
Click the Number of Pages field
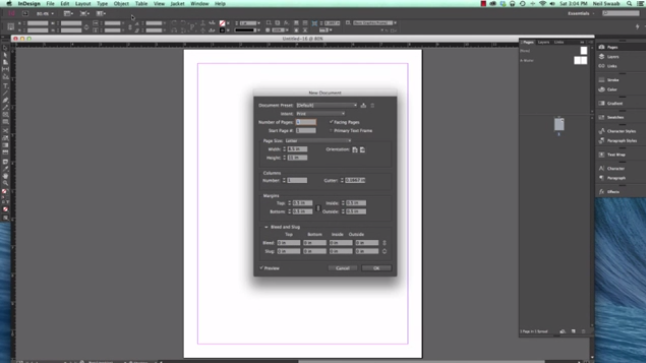coord(306,122)
